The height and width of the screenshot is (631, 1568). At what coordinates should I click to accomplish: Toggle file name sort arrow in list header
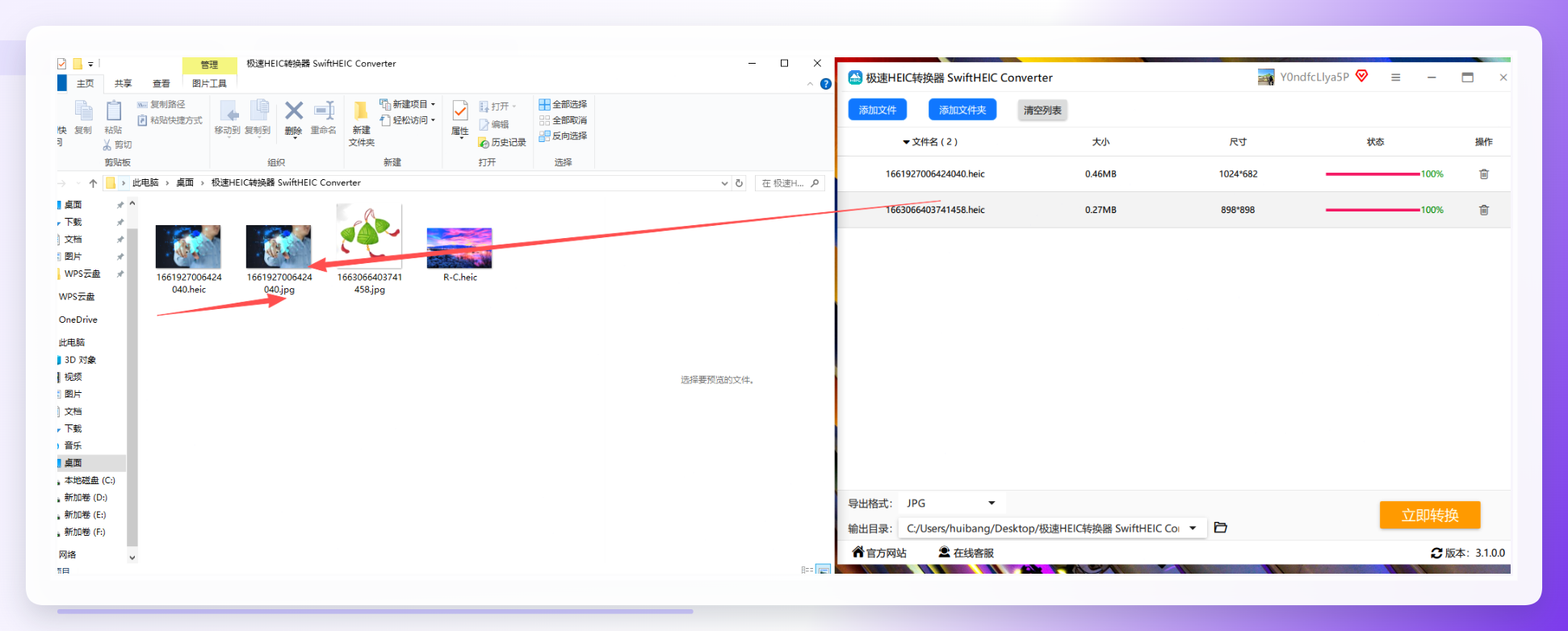pyautogui.click(x=906, y=142)
